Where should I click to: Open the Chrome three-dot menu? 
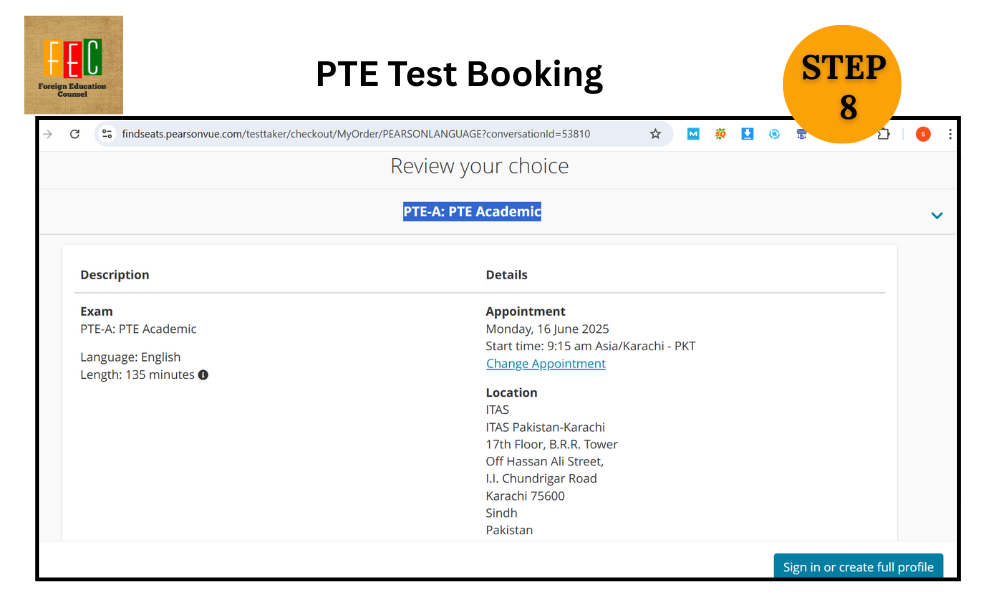point(950,134)
